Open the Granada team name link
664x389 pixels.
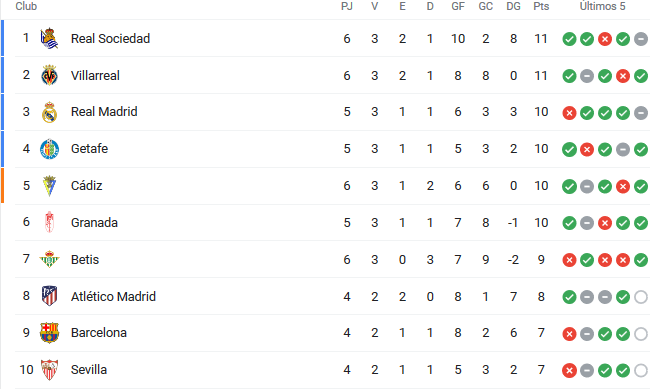point(94,223)
